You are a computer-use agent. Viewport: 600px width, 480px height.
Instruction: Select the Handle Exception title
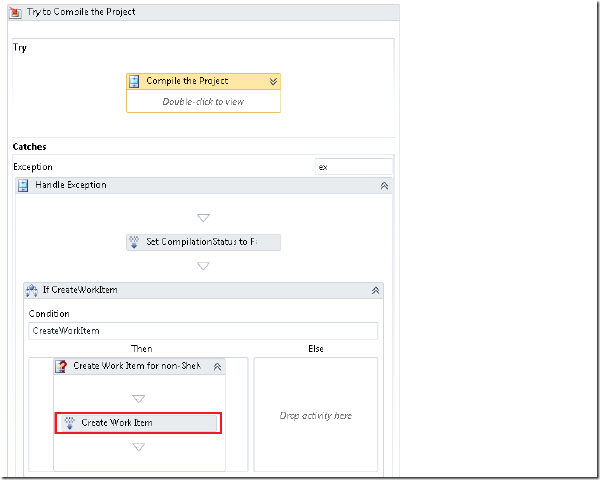pyautogui.click(x=71, y=185)
